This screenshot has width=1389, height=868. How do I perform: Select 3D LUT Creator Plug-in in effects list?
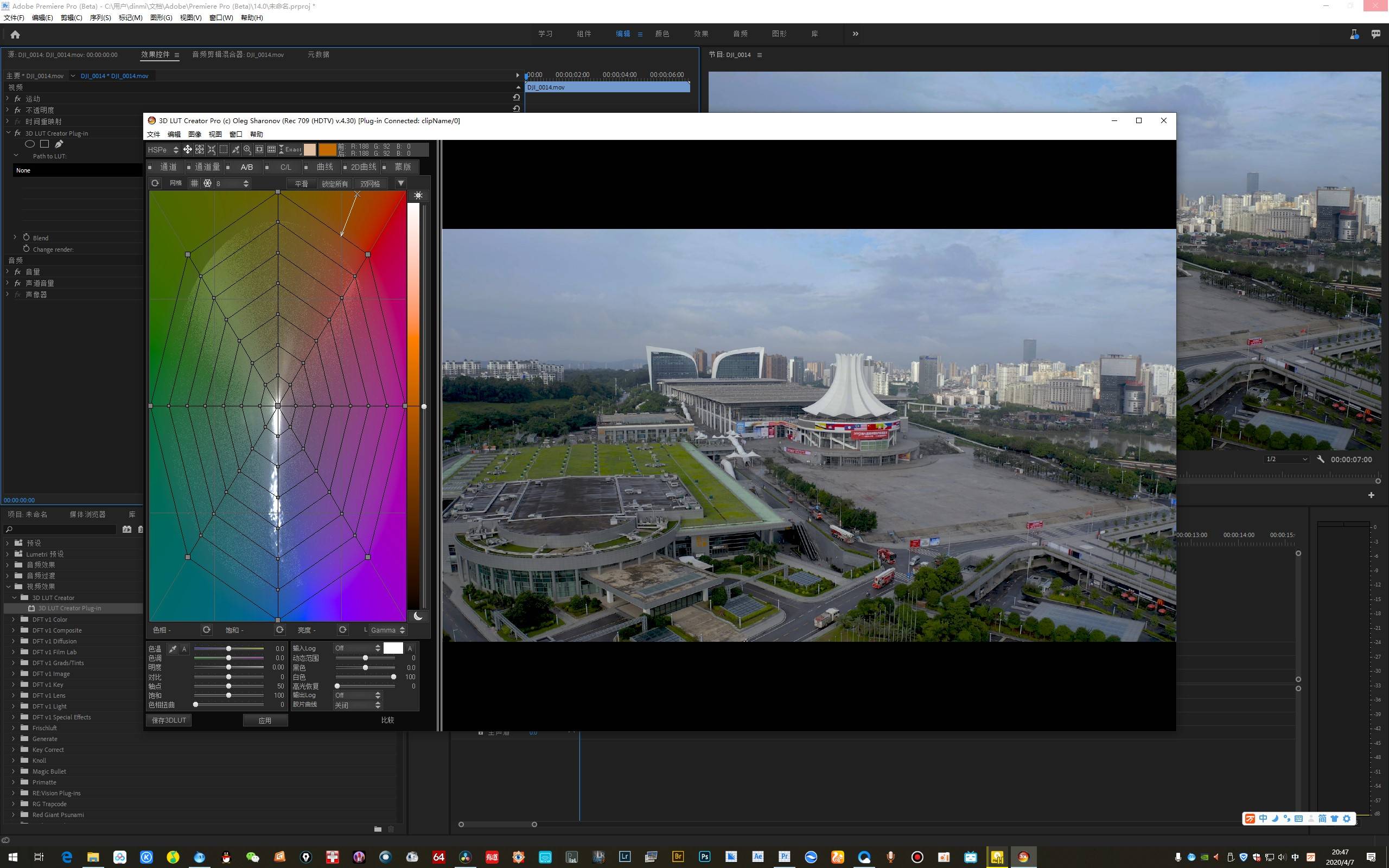pos(69,608)
